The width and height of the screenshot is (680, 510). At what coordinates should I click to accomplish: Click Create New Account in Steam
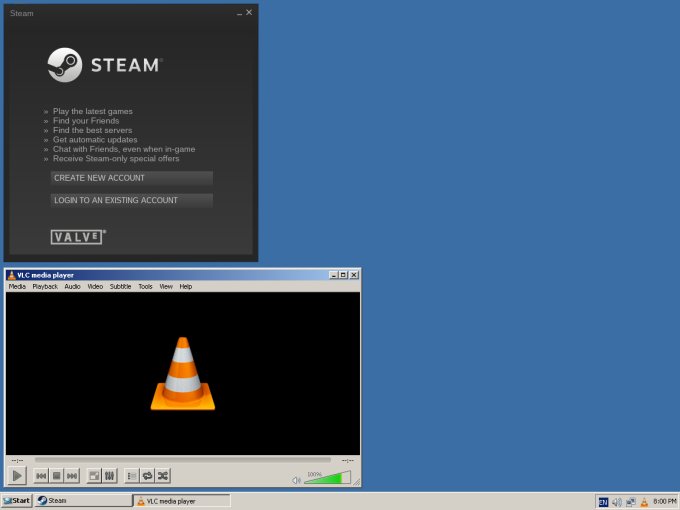[131, 178]
